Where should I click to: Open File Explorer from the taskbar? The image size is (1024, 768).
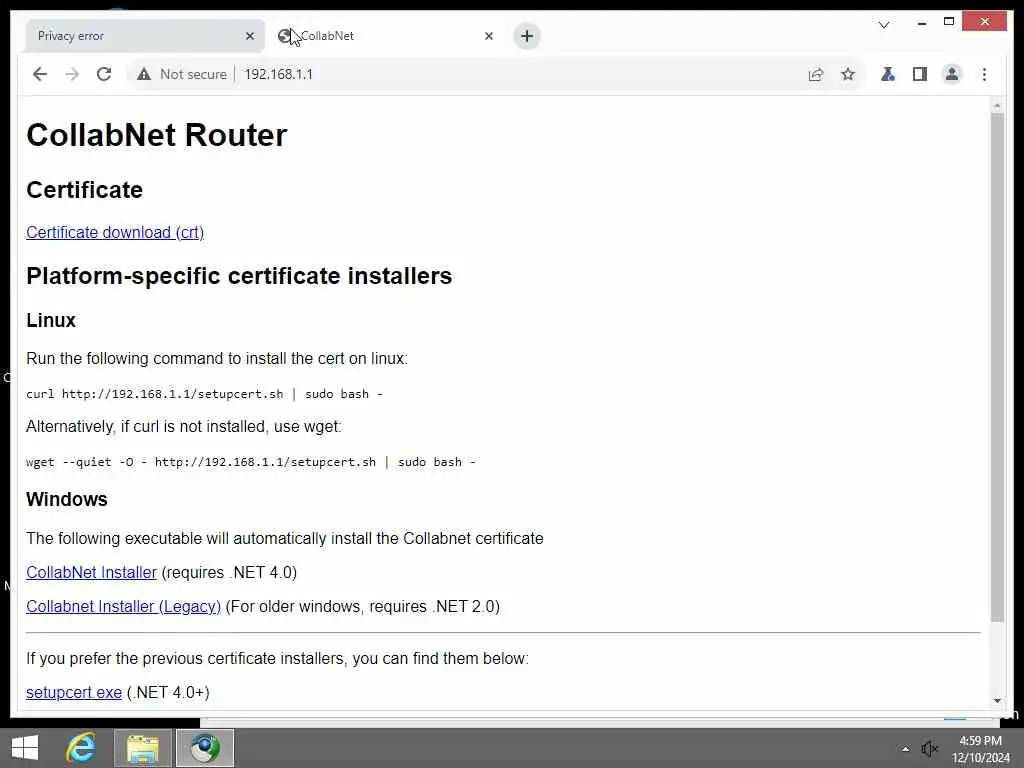tap(143, 748)
